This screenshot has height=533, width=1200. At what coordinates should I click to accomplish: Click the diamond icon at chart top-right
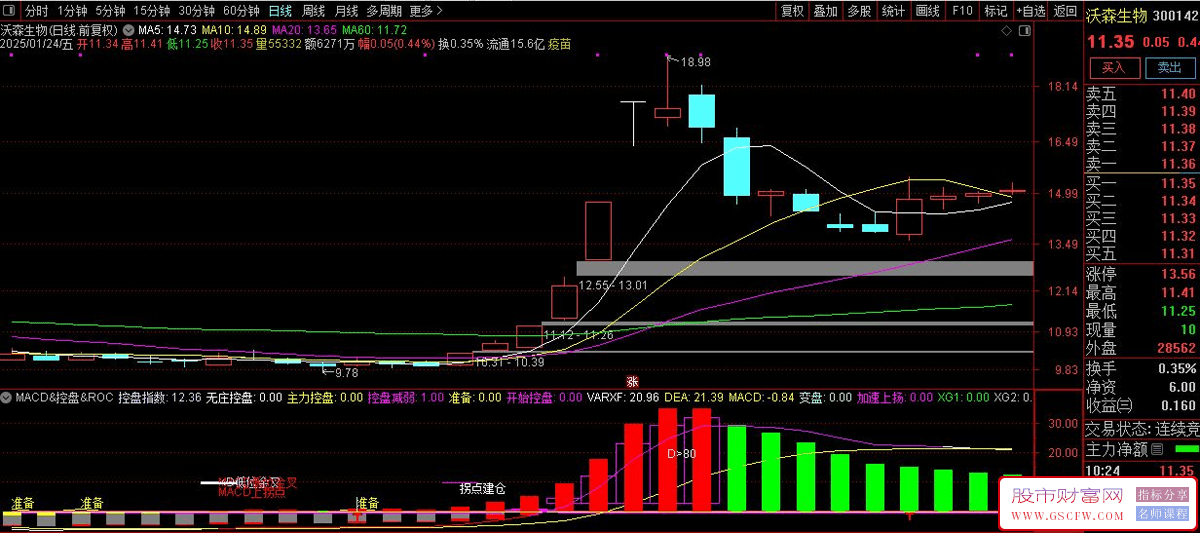click(1007, 31)
